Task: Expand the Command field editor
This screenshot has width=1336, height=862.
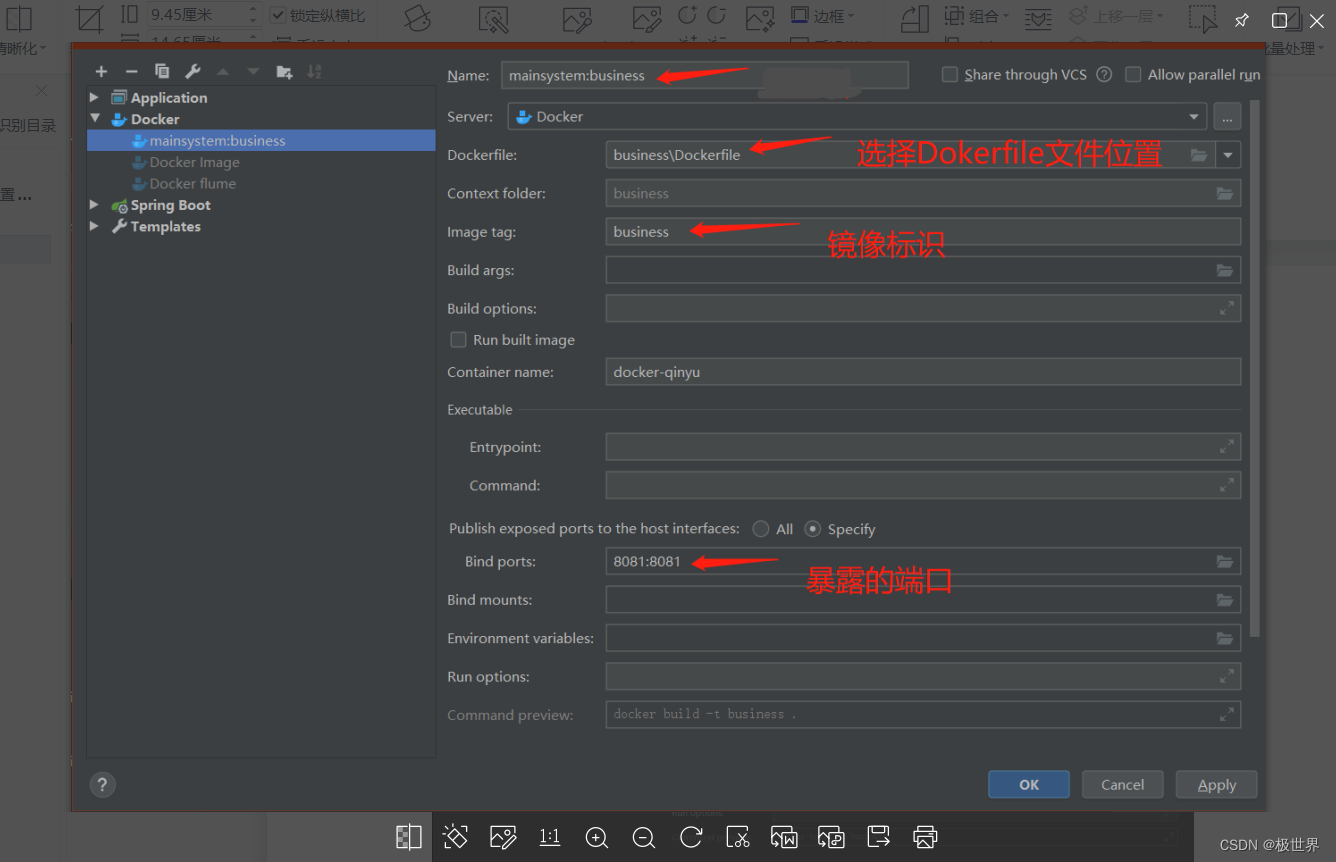Action: tap(1227, 485)
